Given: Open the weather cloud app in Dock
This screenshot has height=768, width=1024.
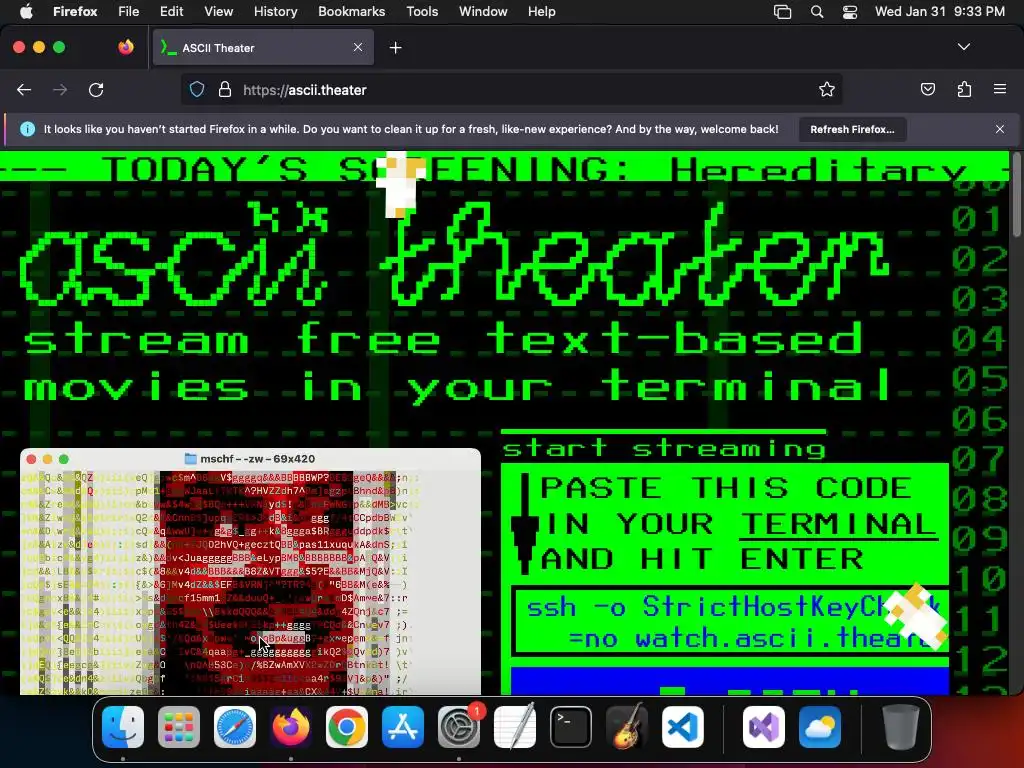Looking at the screenshot, I should [820, 727].
